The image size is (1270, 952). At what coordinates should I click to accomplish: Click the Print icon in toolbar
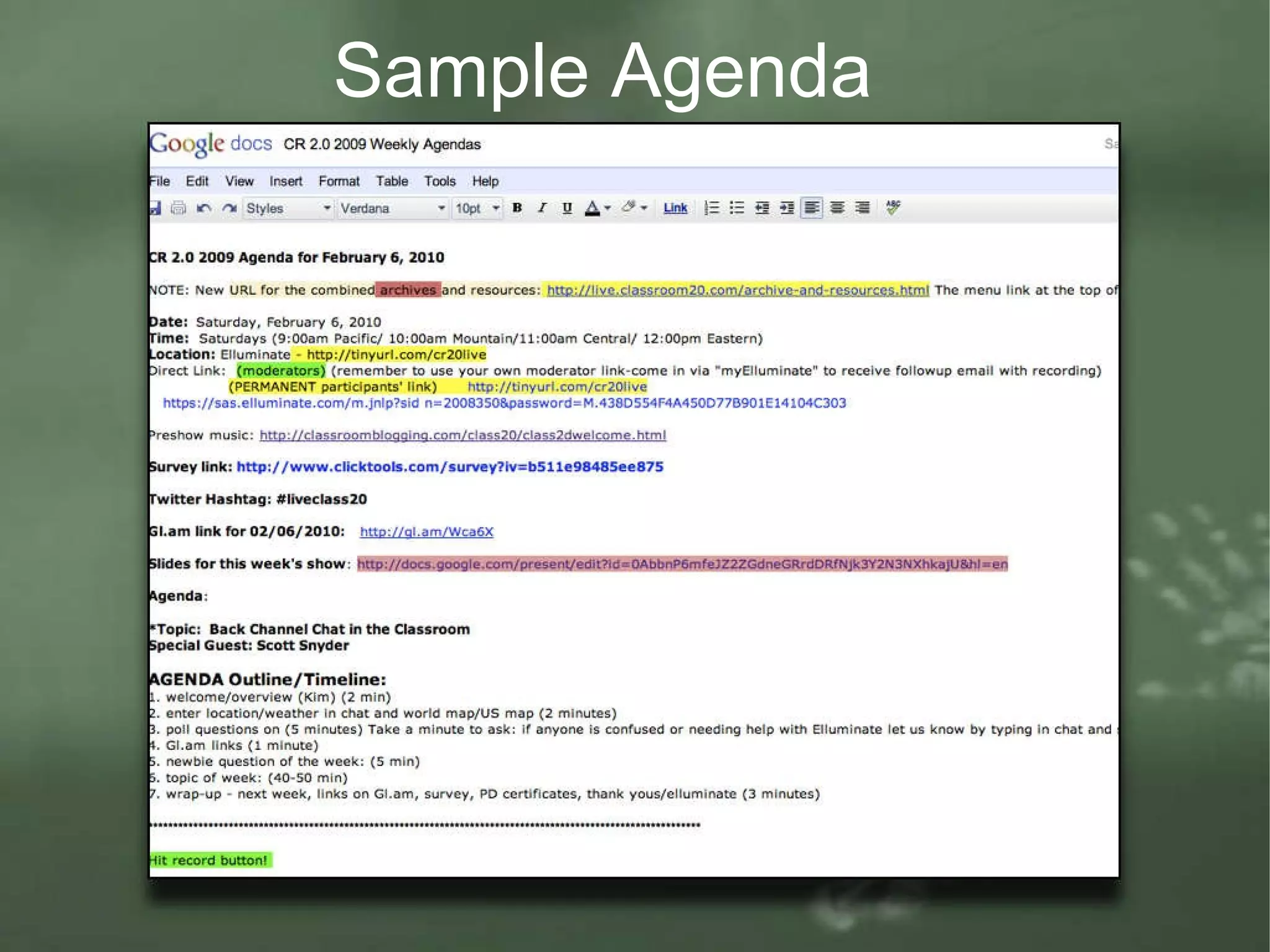tap(179, 208)
